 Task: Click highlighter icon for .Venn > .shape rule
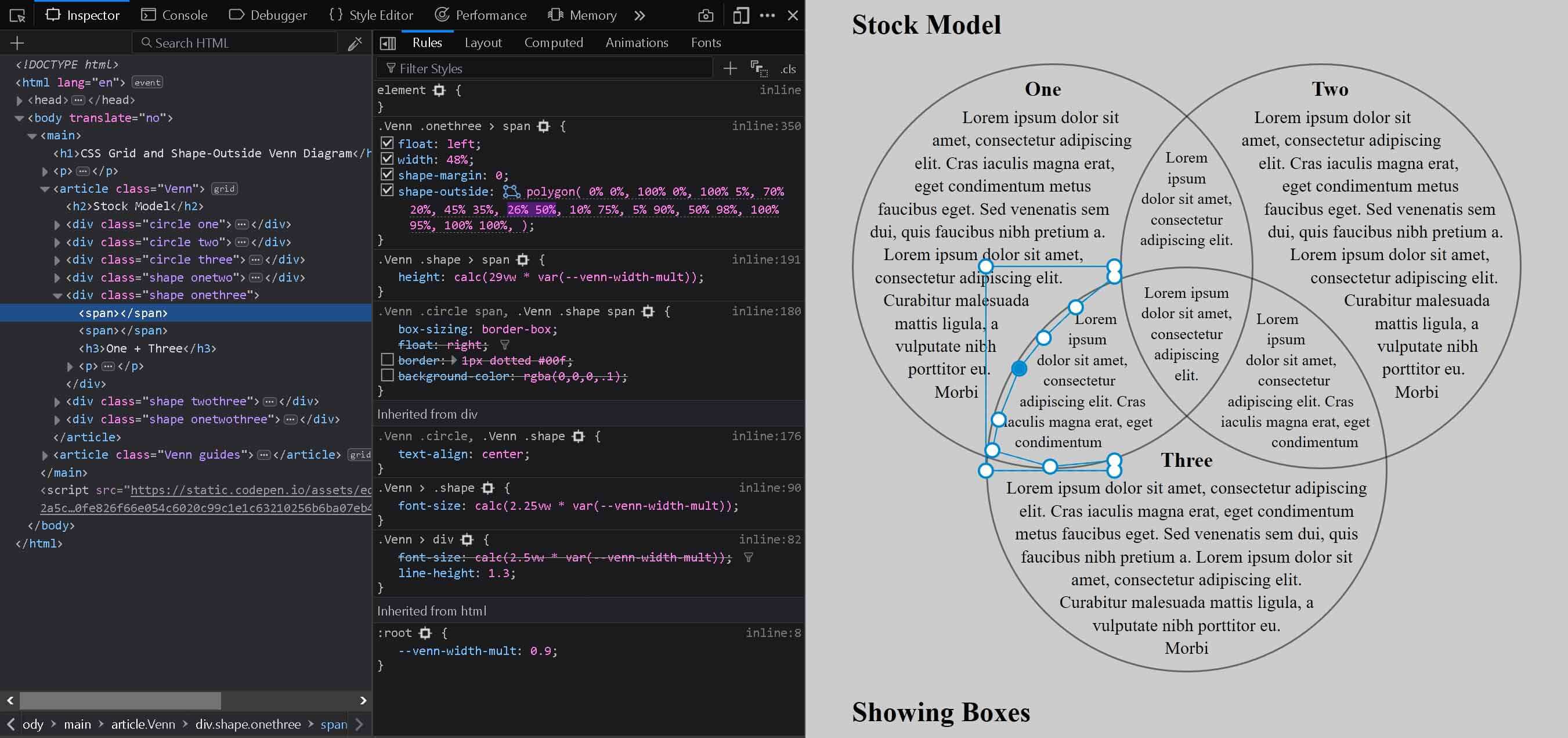coord(487,488)
